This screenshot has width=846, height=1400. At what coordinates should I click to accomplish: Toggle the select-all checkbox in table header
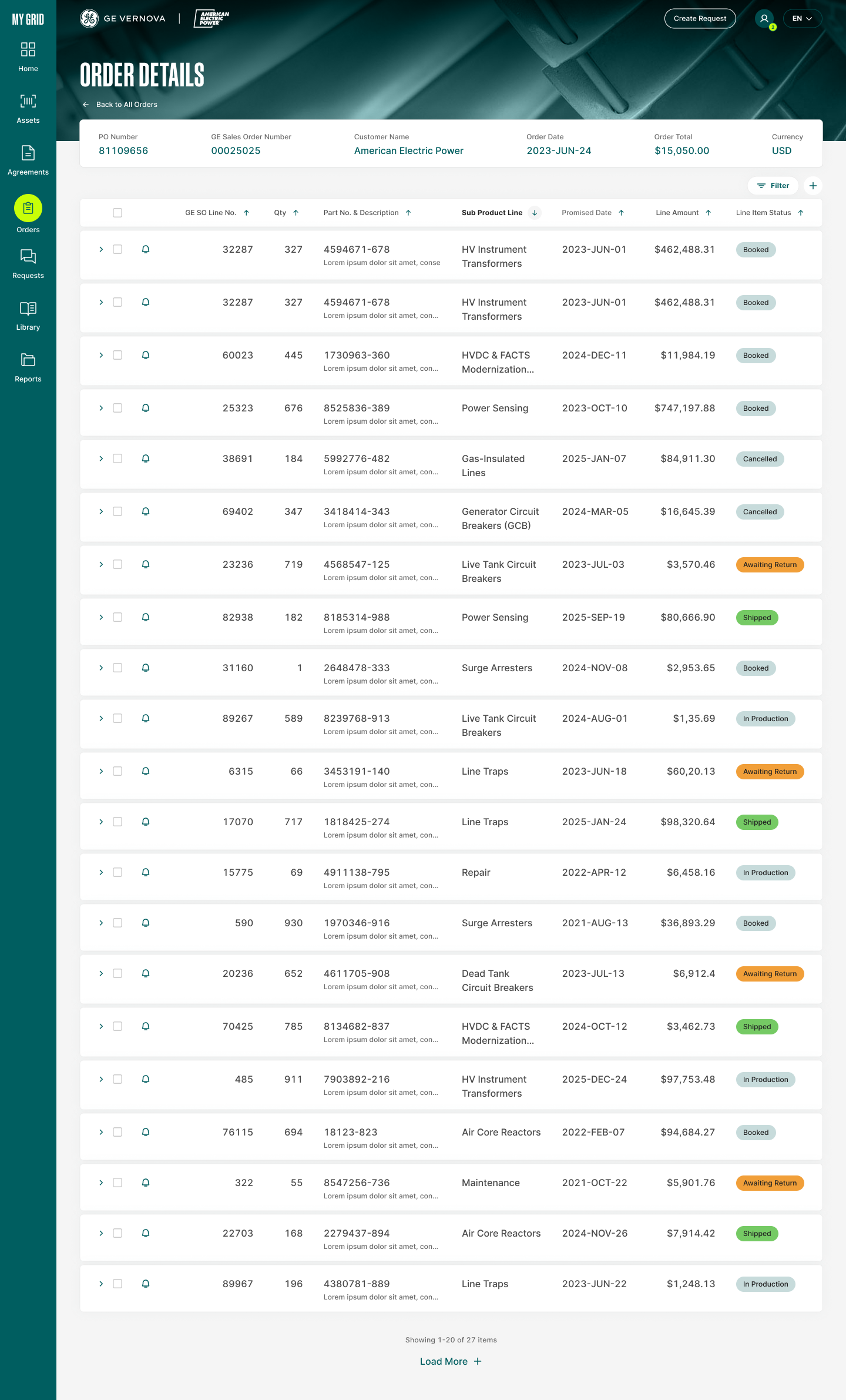[117, 213]
